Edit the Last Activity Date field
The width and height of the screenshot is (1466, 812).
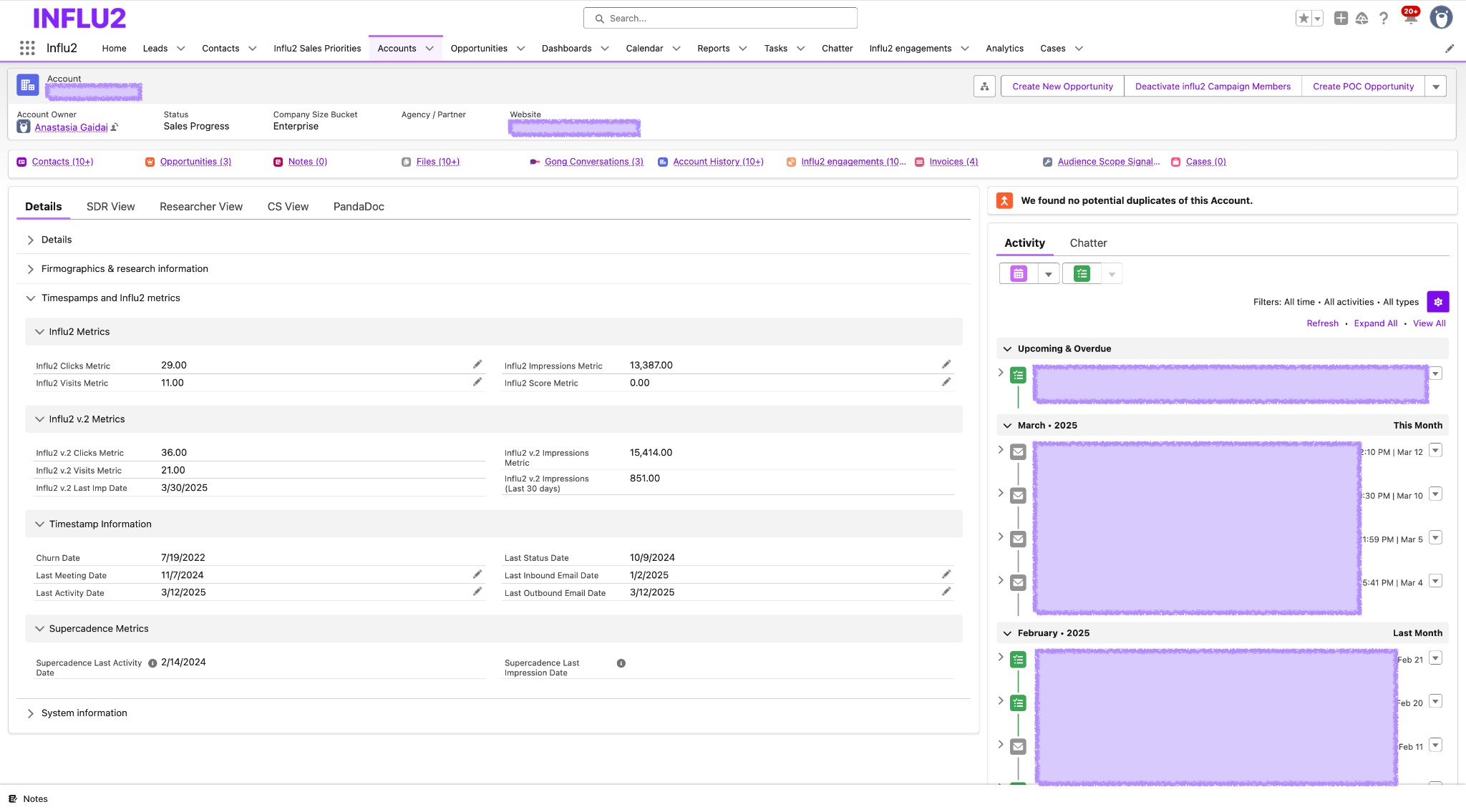(x=477, y=592)
